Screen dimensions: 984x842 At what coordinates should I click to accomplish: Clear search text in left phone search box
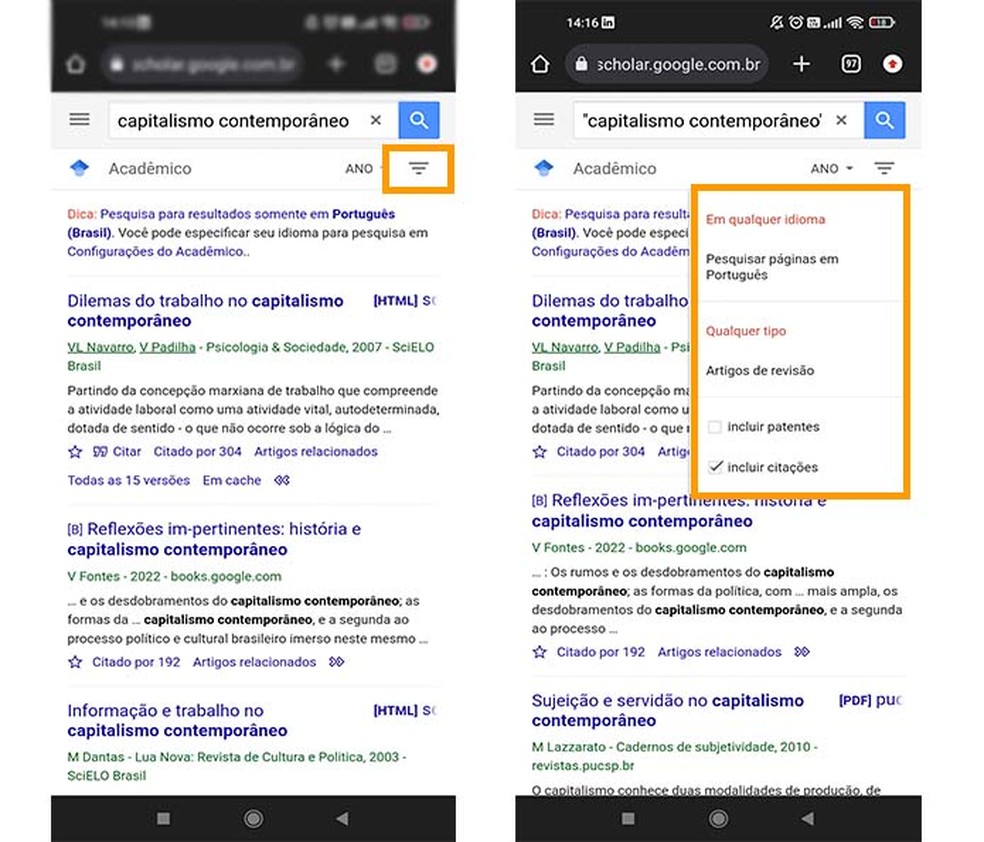(x=376, y=120)
